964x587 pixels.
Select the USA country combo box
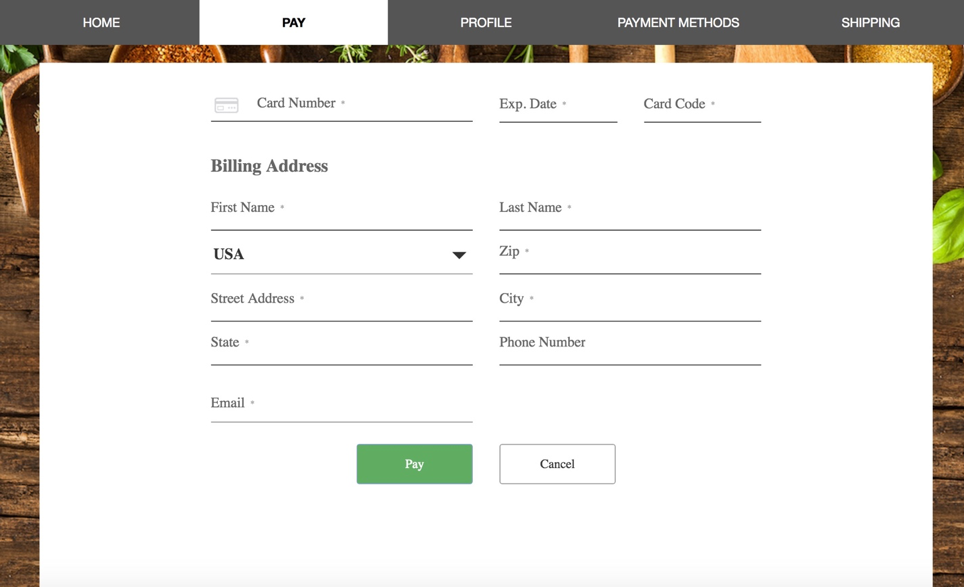tap(330, 254)
